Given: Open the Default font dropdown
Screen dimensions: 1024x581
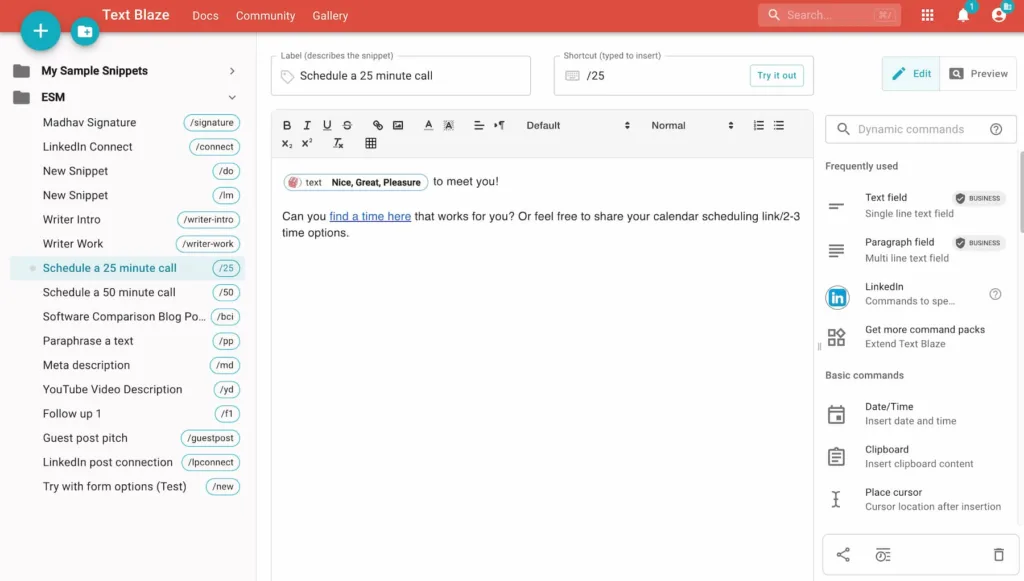Looking at the screenshot, I should pos(577,125).
